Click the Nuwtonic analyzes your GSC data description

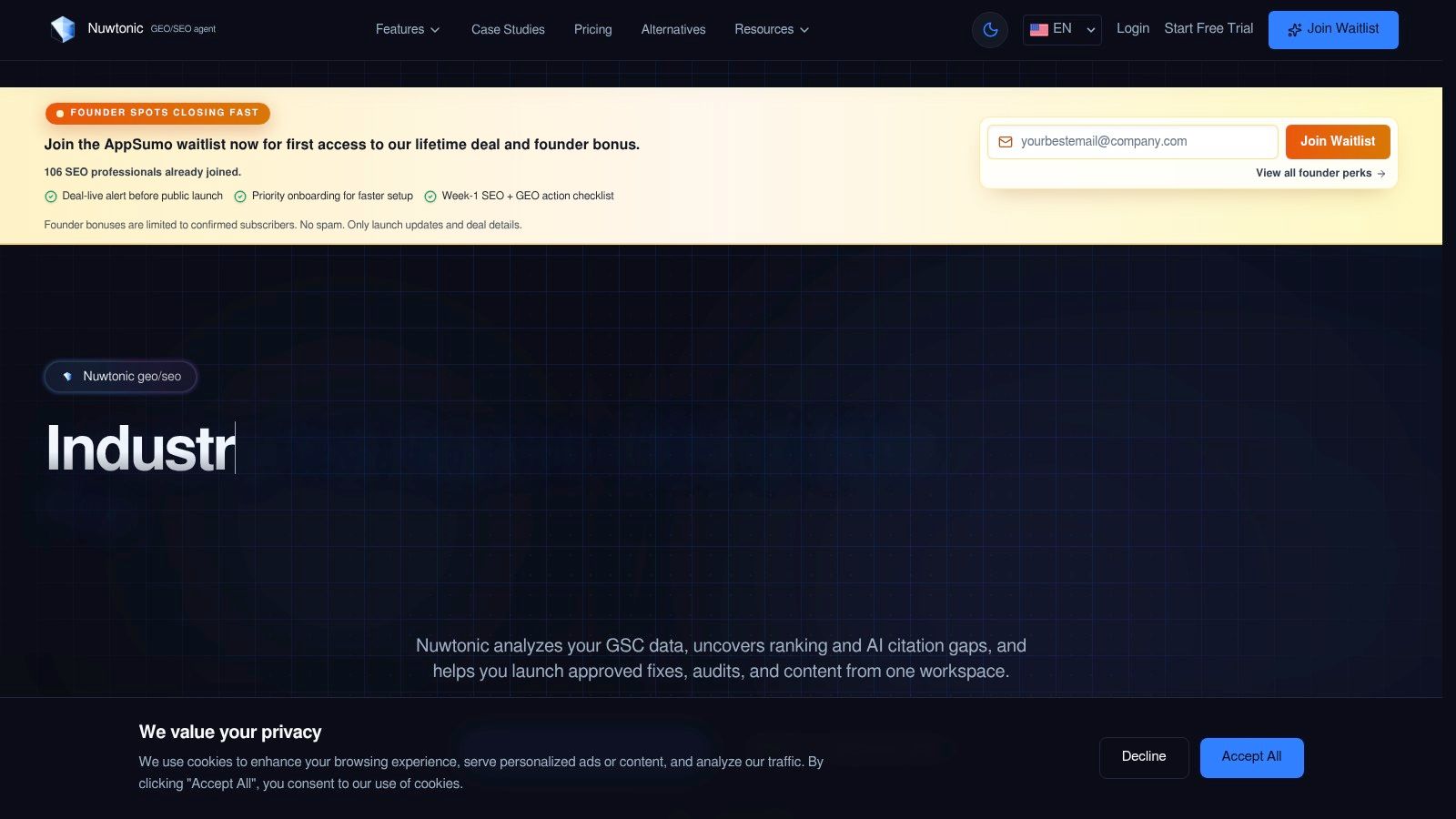[721, 658]
